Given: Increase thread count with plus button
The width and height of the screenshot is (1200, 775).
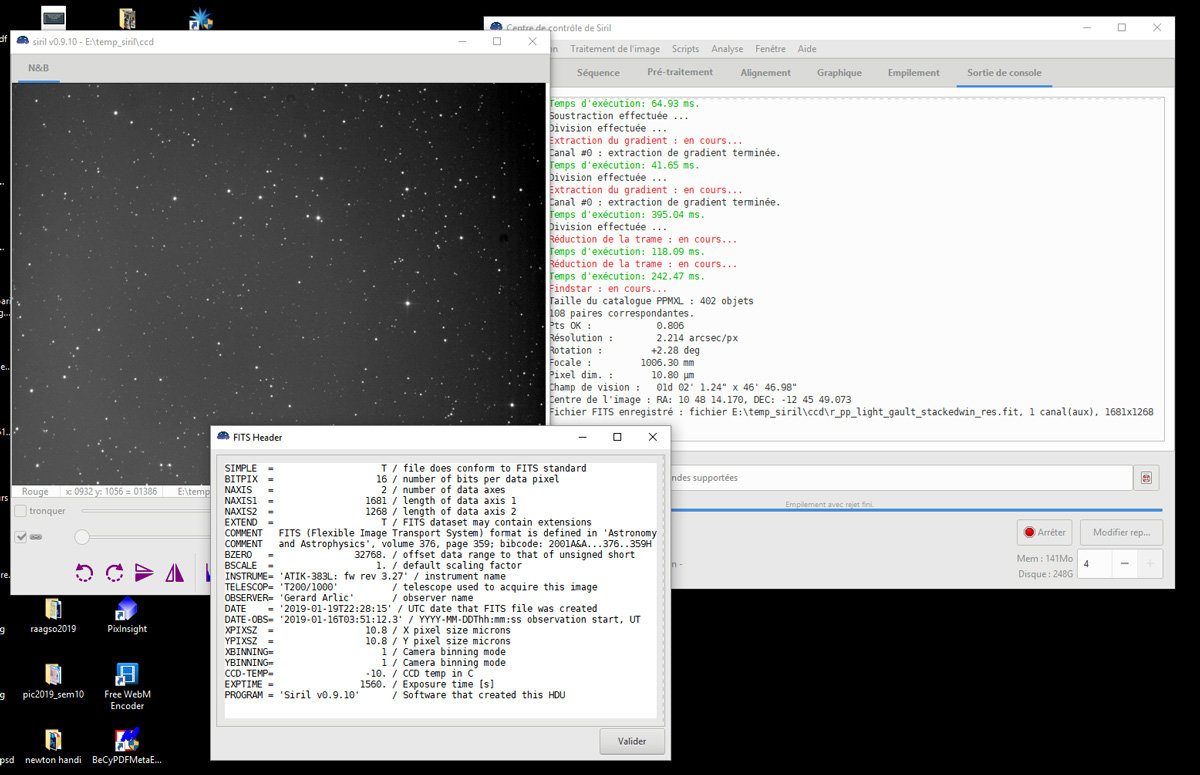Looking at the screenshot, I should point(1149,564).
